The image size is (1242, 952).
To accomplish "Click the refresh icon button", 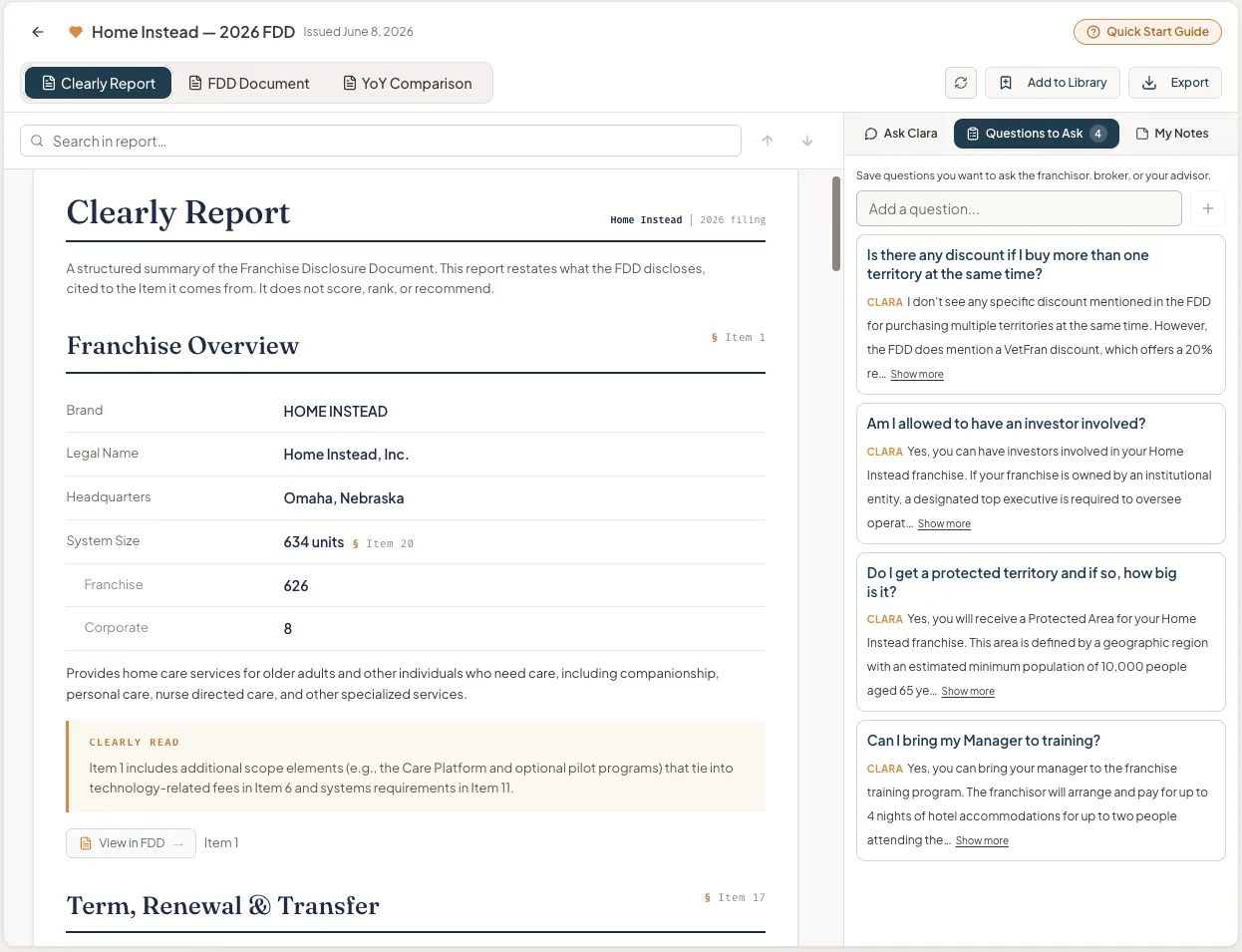I will [x=961, y=83].
